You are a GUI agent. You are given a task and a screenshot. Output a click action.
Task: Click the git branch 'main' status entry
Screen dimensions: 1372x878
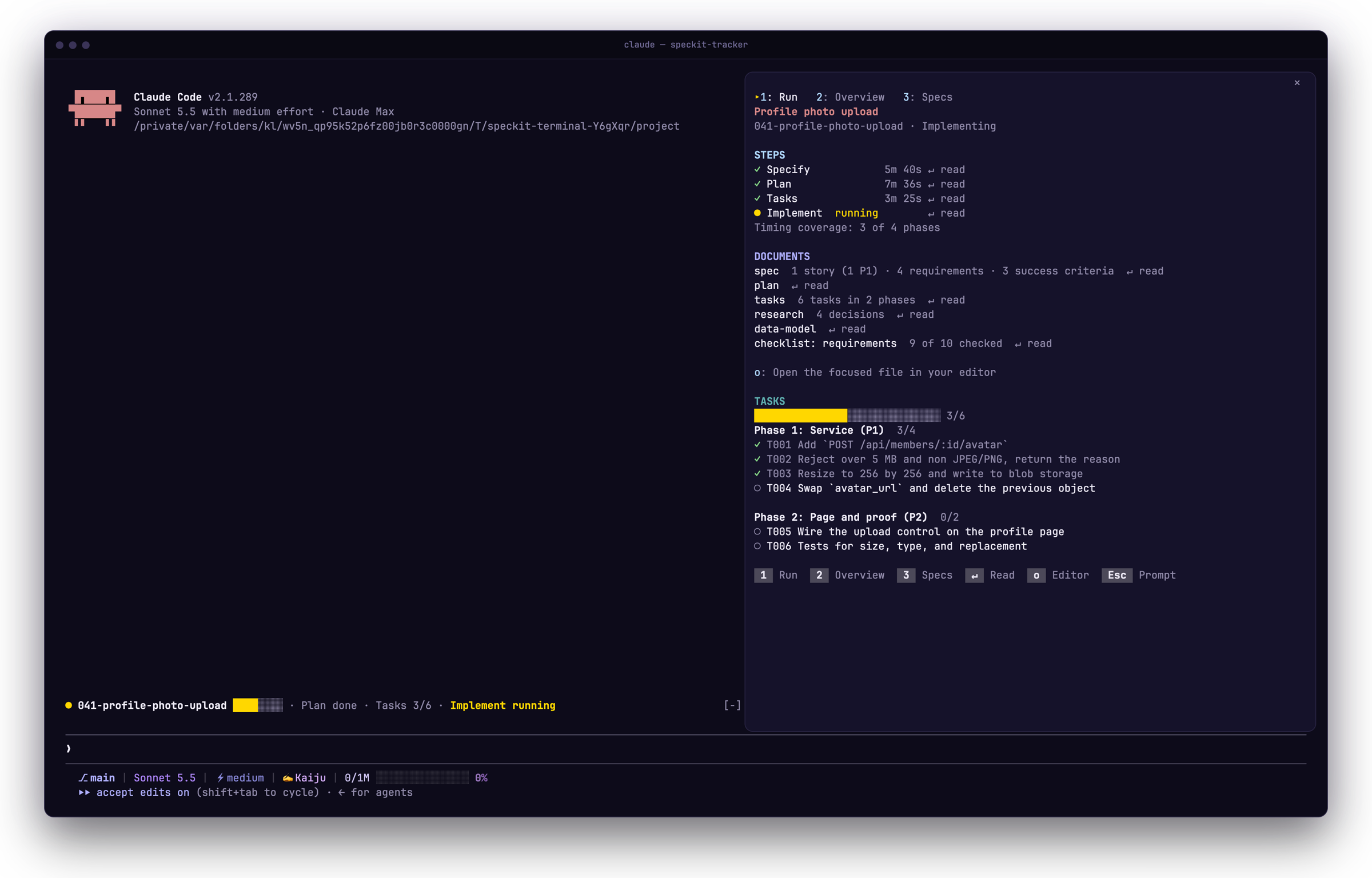coord(97,778)
